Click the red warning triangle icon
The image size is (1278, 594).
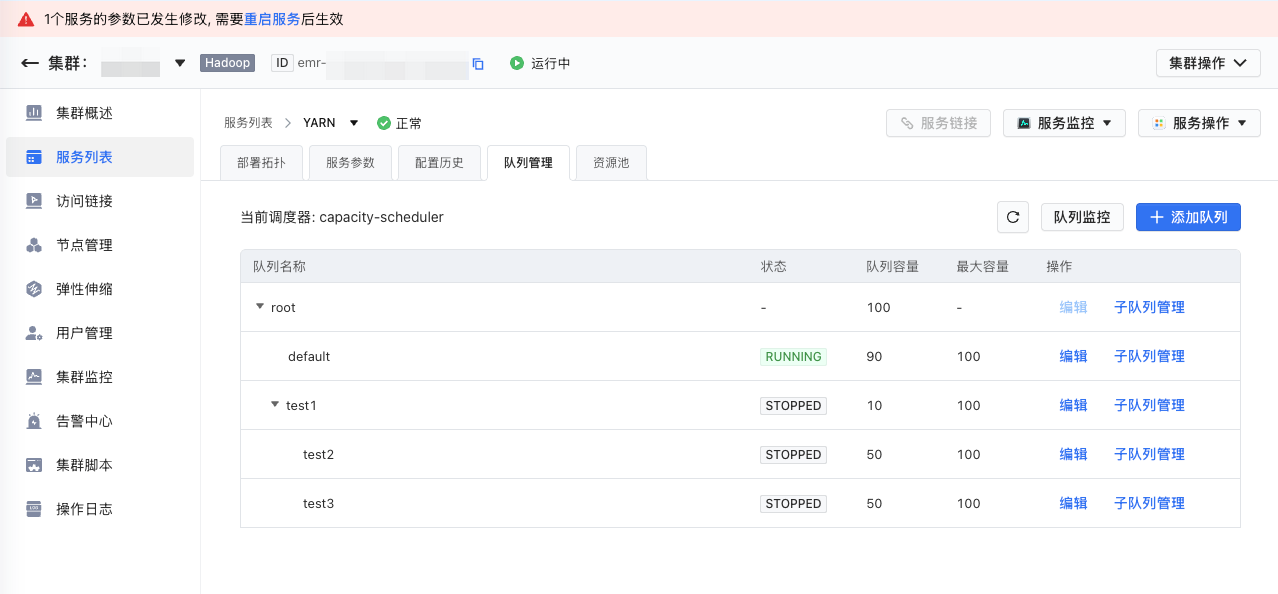tap(26, 19)
